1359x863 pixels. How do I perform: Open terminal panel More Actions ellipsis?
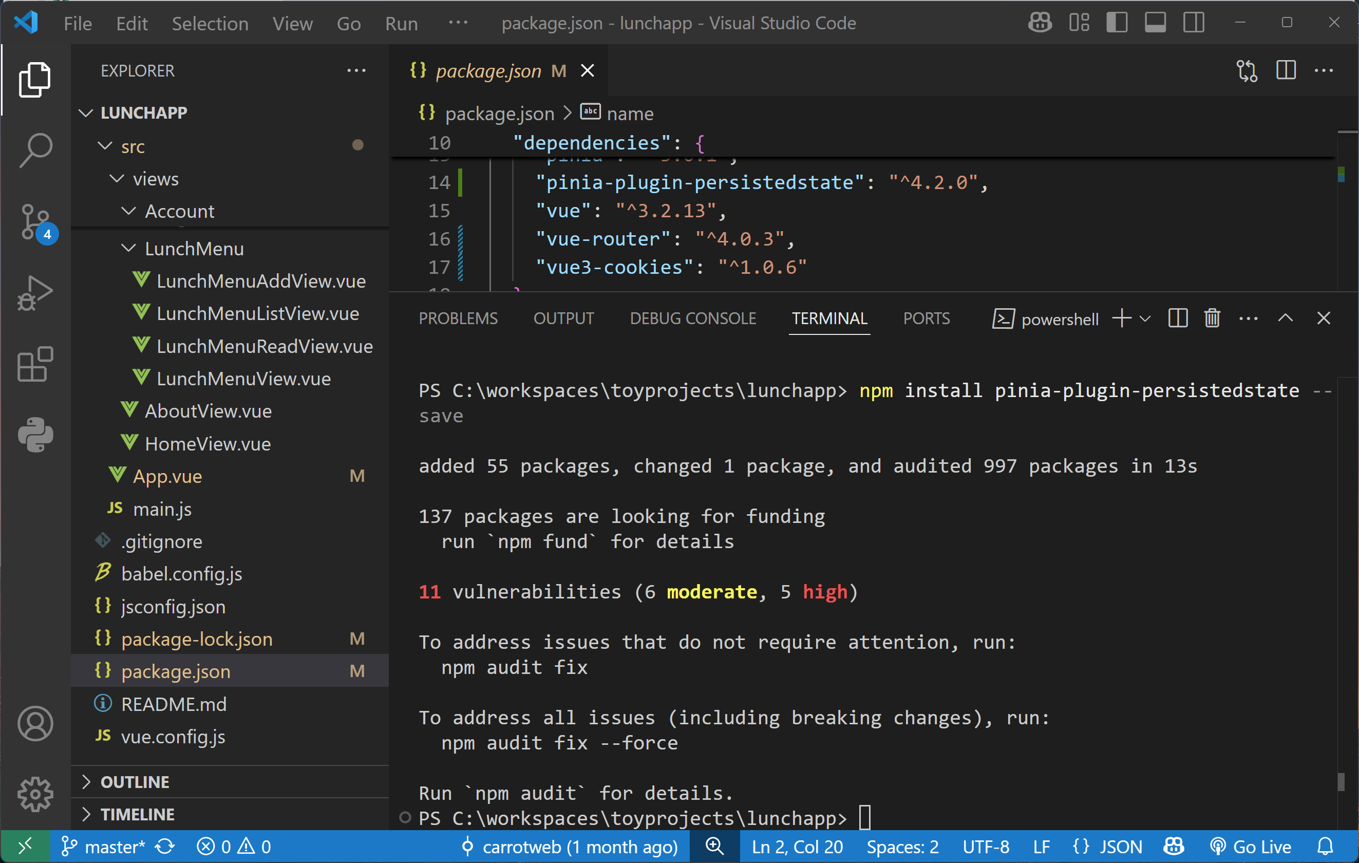point(1248,319)
